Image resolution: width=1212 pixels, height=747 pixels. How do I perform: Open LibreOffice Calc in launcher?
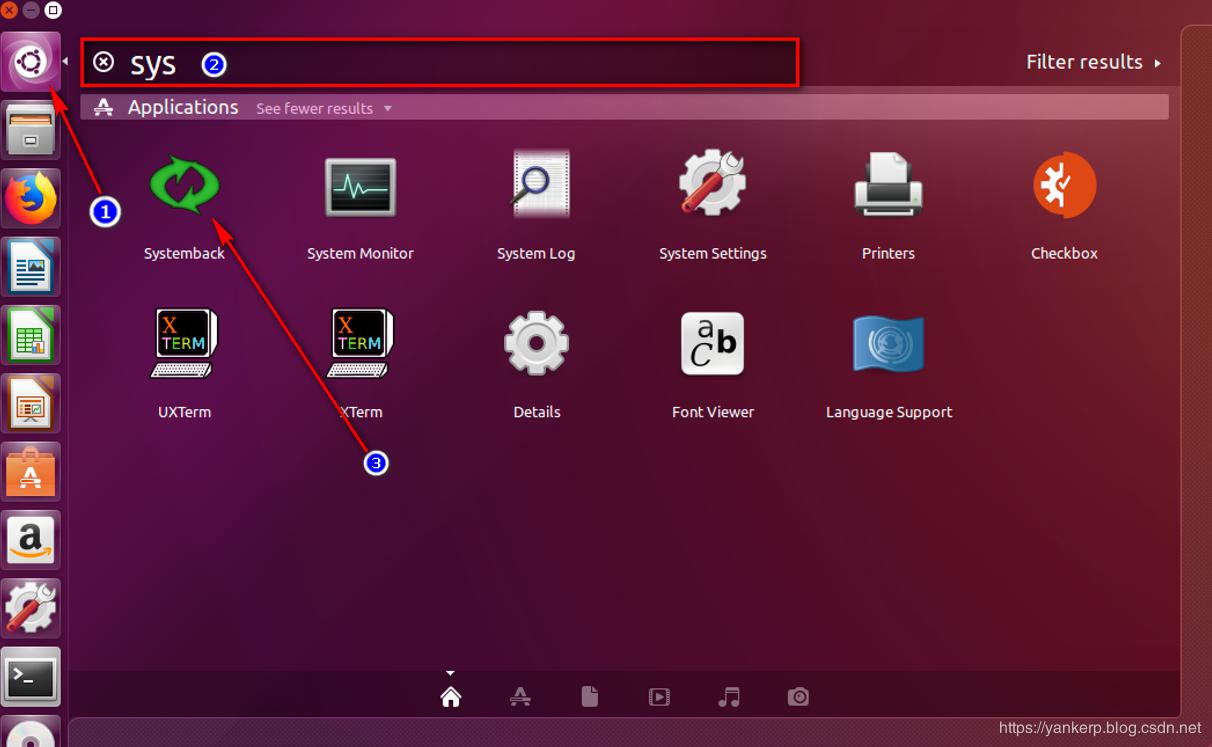[x=31, y=334]
